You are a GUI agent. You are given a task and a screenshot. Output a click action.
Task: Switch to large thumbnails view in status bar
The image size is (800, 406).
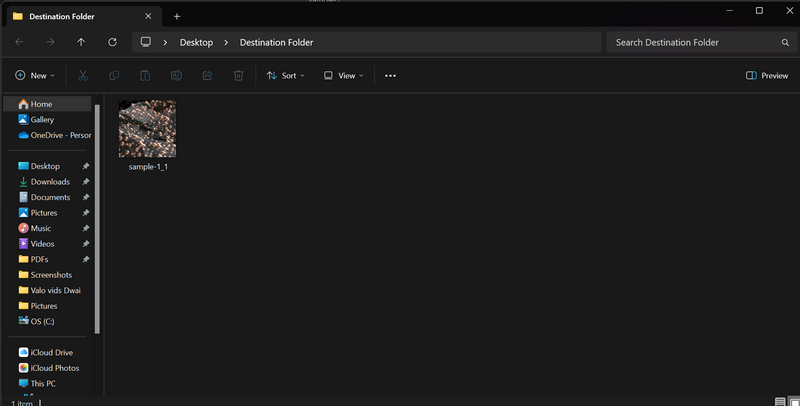coord(793,401)
